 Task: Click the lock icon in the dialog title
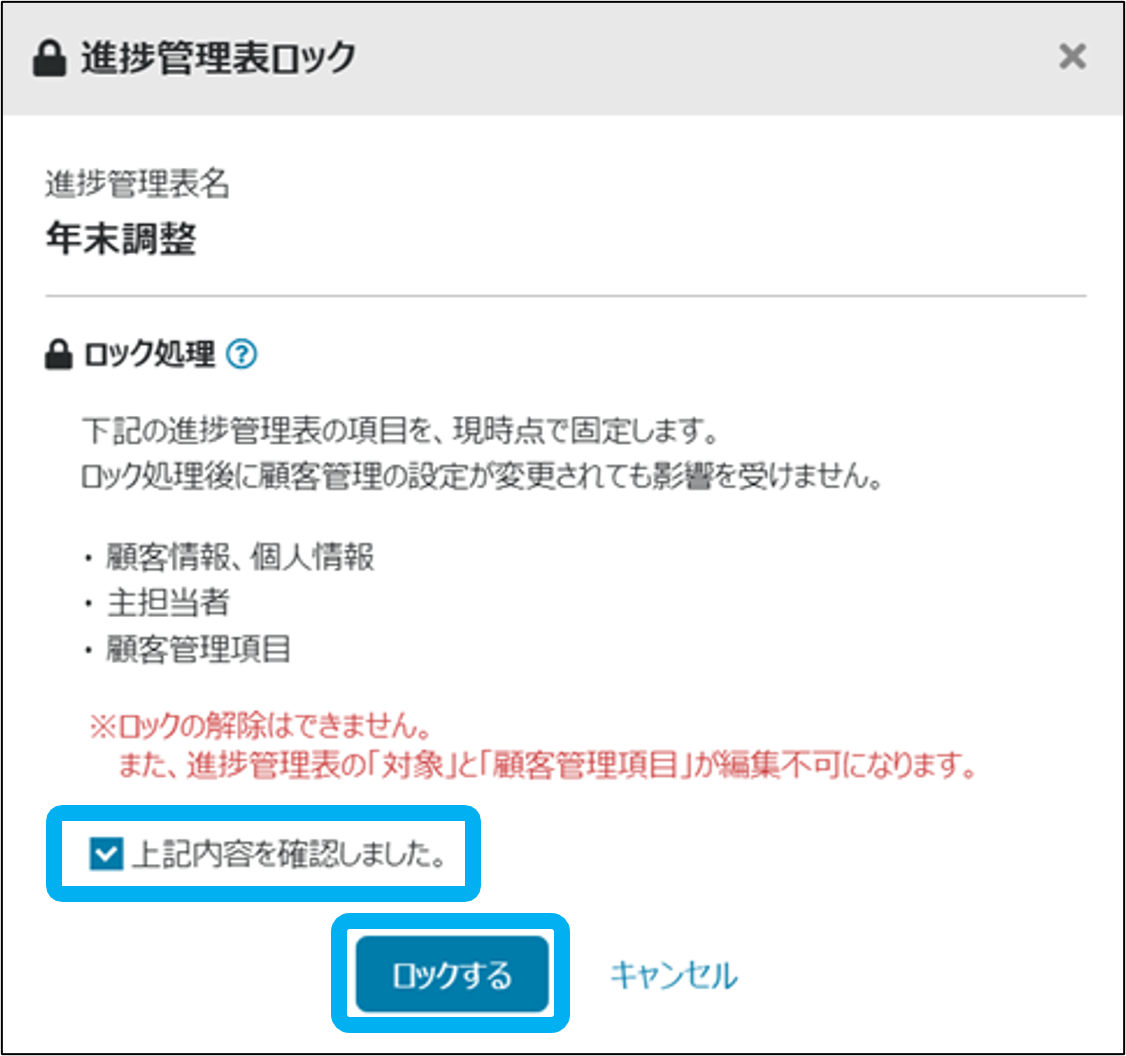point(50,59)
